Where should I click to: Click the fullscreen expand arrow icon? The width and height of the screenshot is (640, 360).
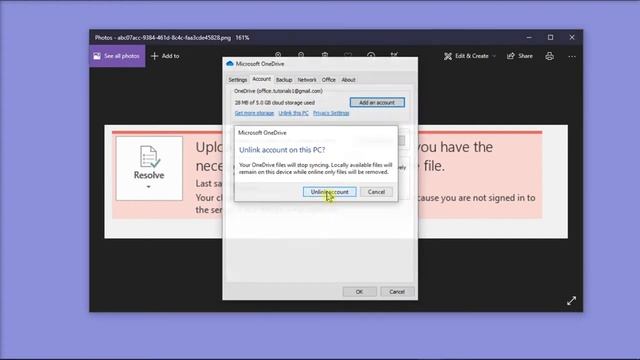point(571,301)
